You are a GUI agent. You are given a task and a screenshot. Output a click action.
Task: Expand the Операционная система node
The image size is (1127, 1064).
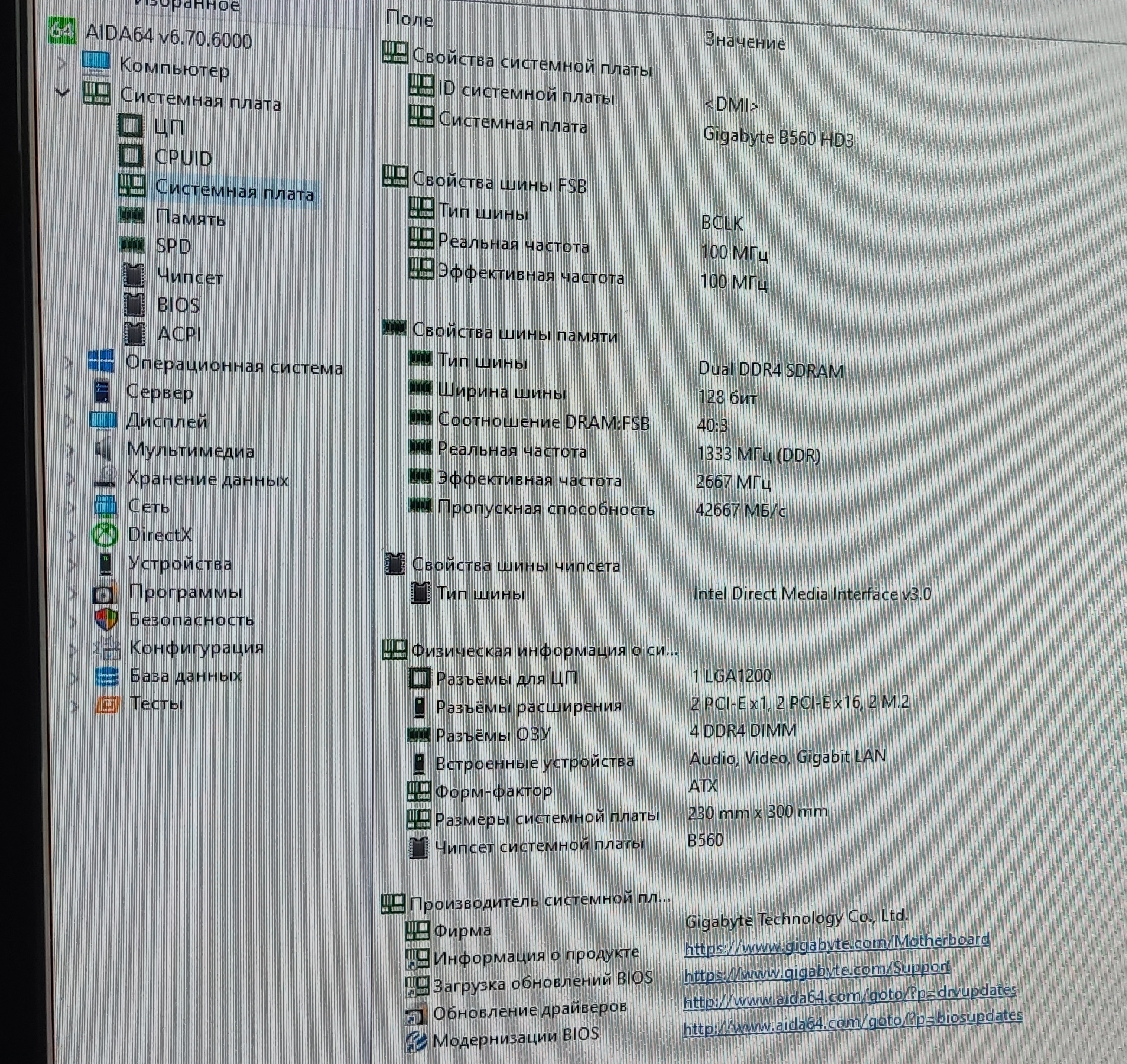(x=69, y=362)
